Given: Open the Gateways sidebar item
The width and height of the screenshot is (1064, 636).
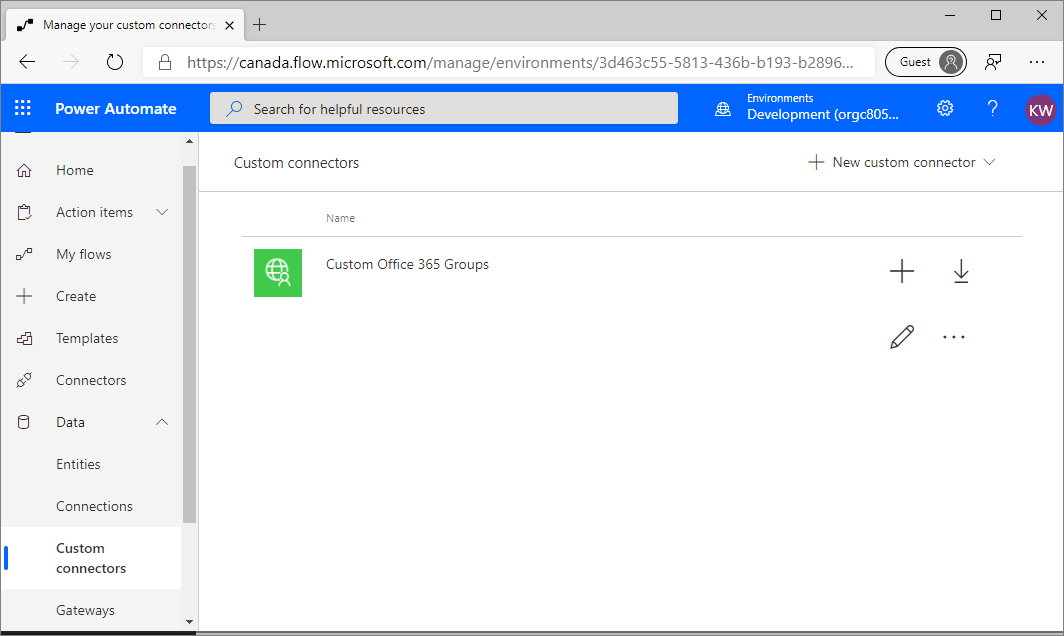Looking at the screenshot, I should pos(85,610).
